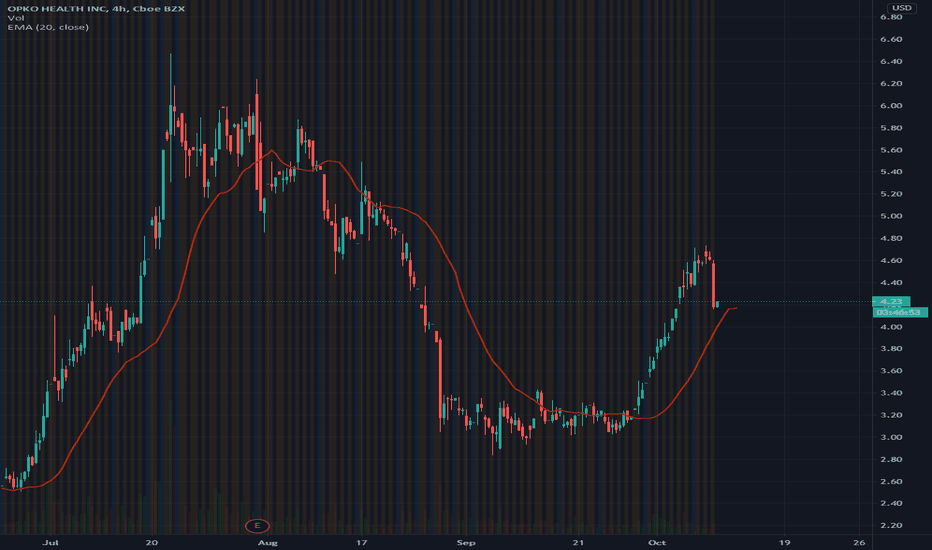This screenshot has height=550, width=932.
Task: Click the 6.80 price axis label
Action: [891, 17]
